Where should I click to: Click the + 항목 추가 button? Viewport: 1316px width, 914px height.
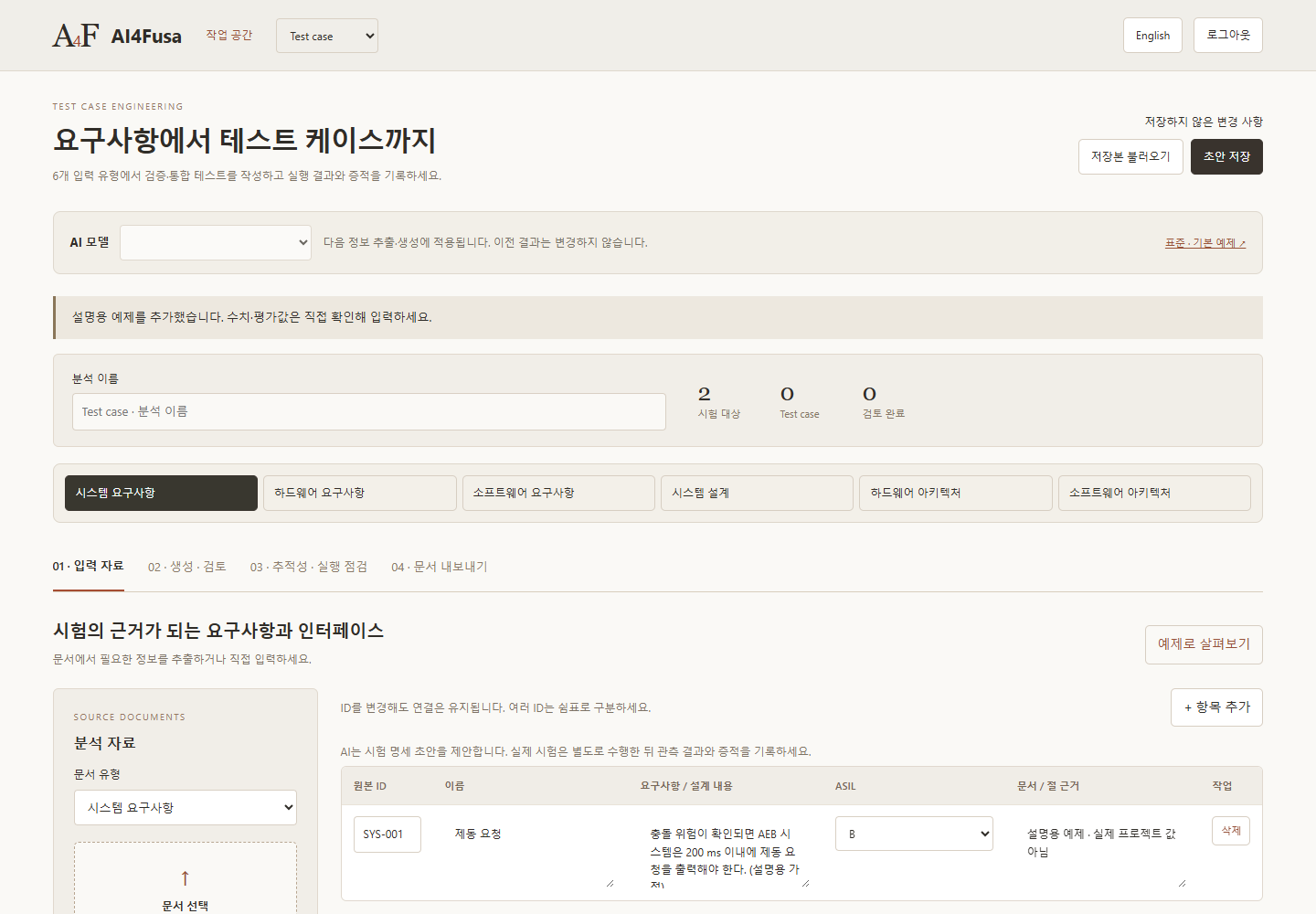1216,707
